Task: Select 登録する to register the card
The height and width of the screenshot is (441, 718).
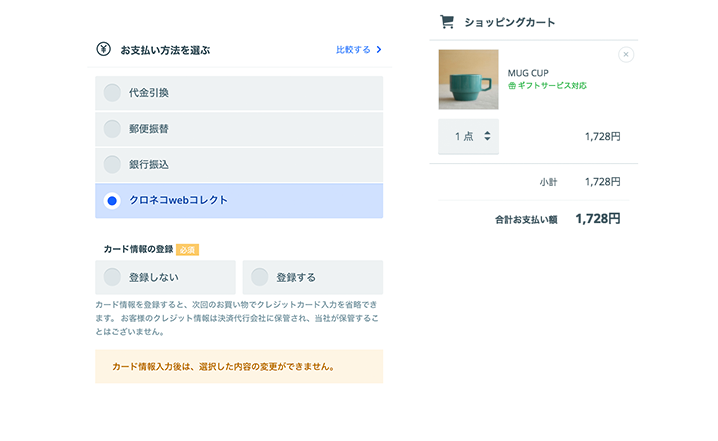Action: (260, 277)
